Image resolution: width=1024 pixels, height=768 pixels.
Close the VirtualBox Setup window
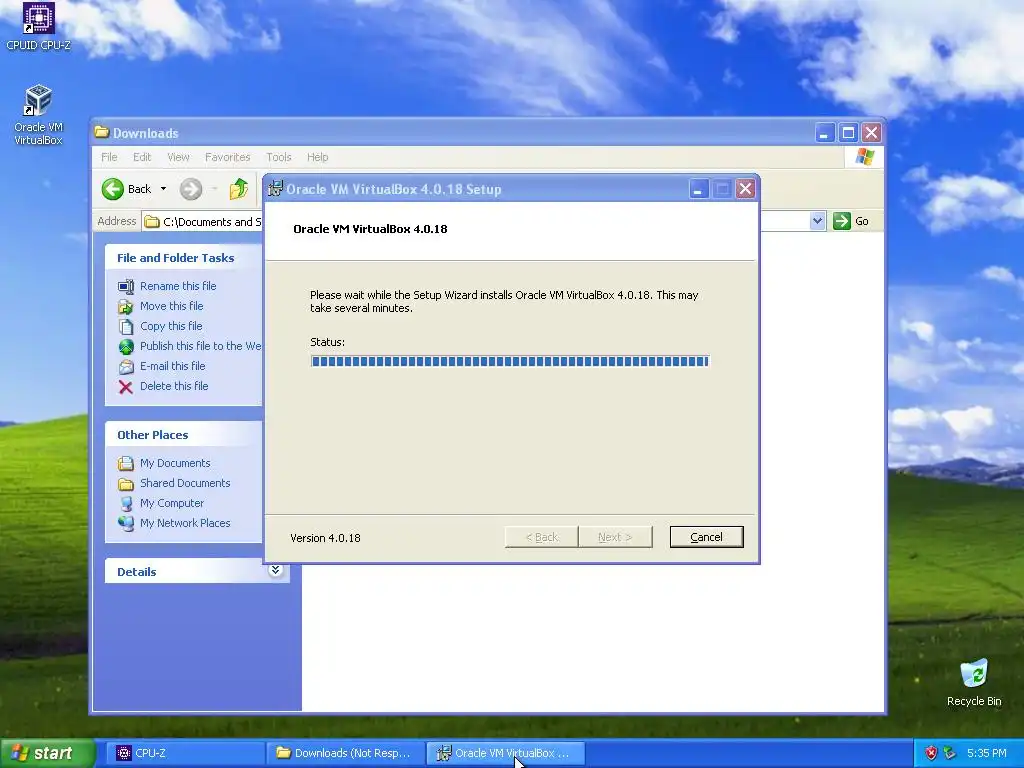pos(745,189)
